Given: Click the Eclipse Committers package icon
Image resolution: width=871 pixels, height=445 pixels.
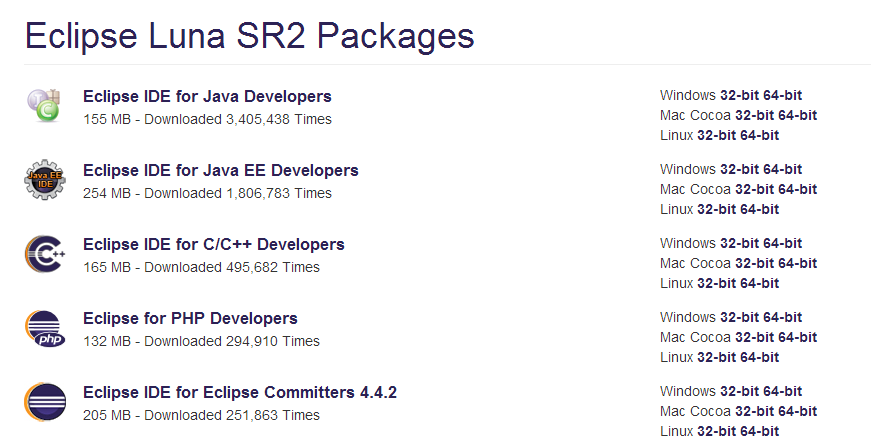Looking at the screenshot, I should (x=45, y=402).
